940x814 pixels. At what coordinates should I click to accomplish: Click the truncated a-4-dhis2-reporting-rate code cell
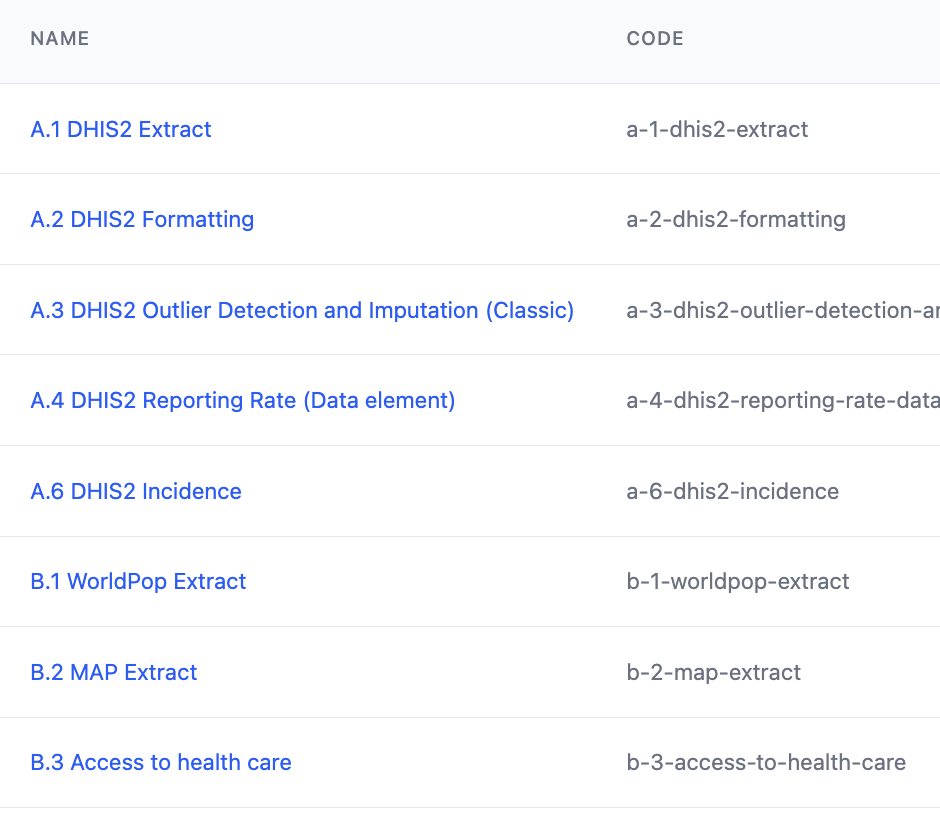click(x=782, y=401)
